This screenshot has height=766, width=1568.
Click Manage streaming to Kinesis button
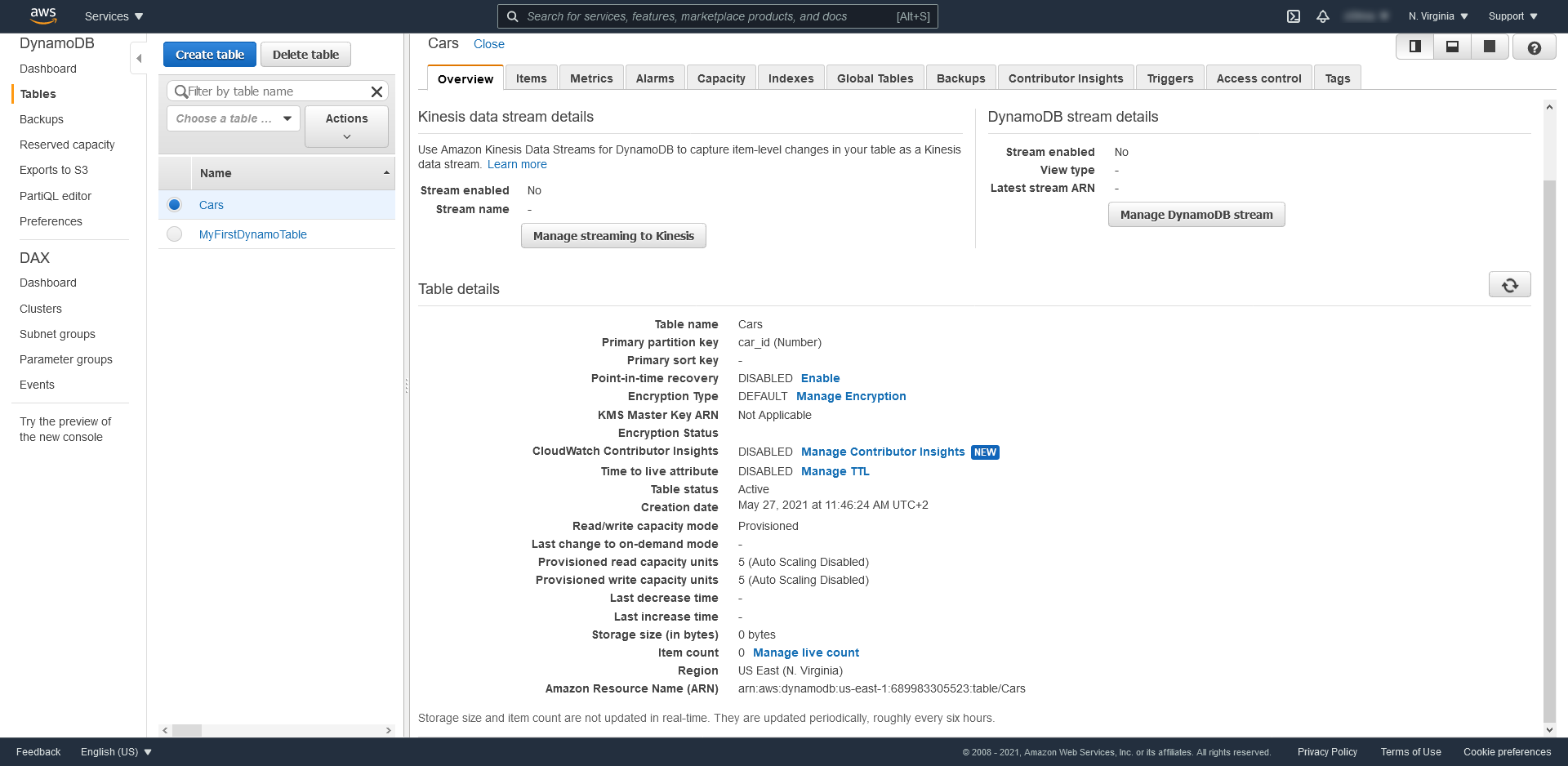613,236
